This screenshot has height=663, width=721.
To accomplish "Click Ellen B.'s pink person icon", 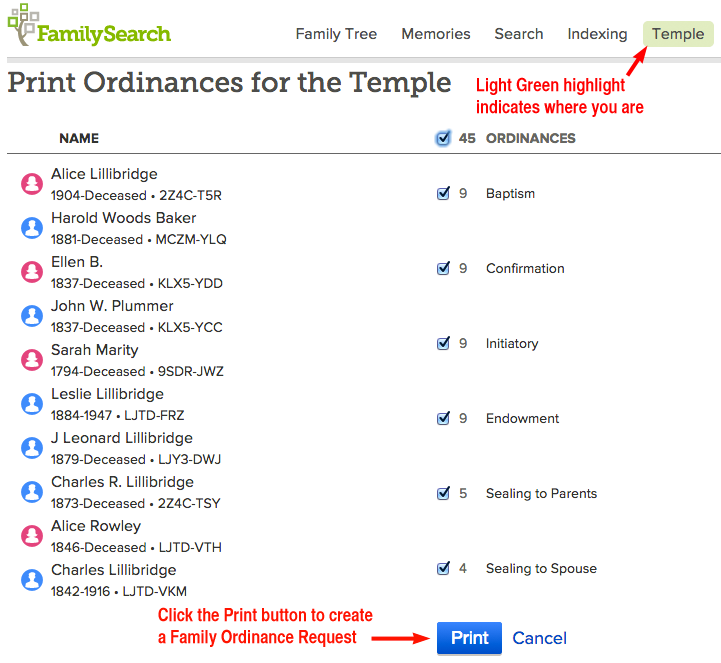I will coord(32,272).
